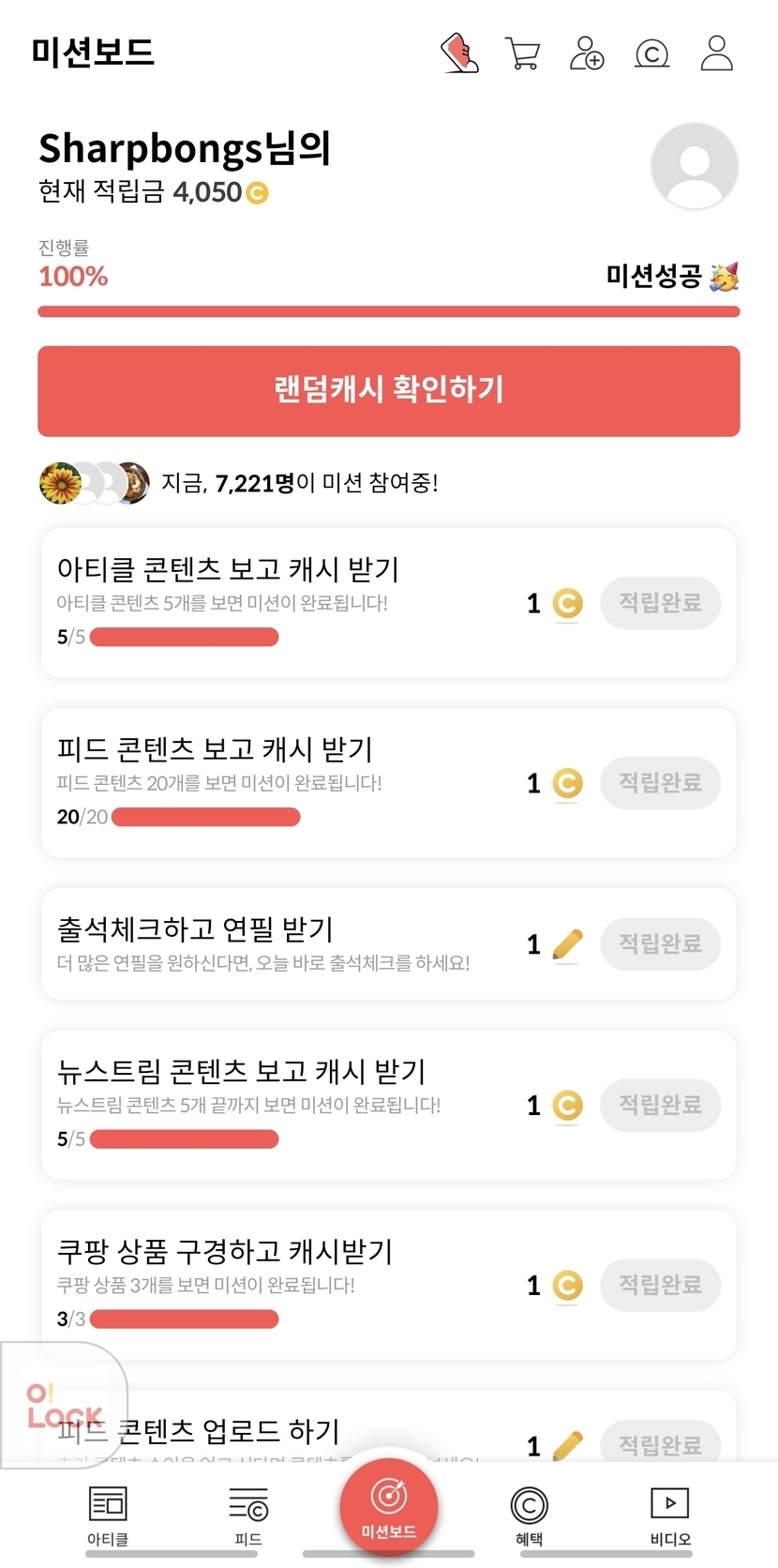Tap the O! LOCK floating widget

tap(62, 1405)
